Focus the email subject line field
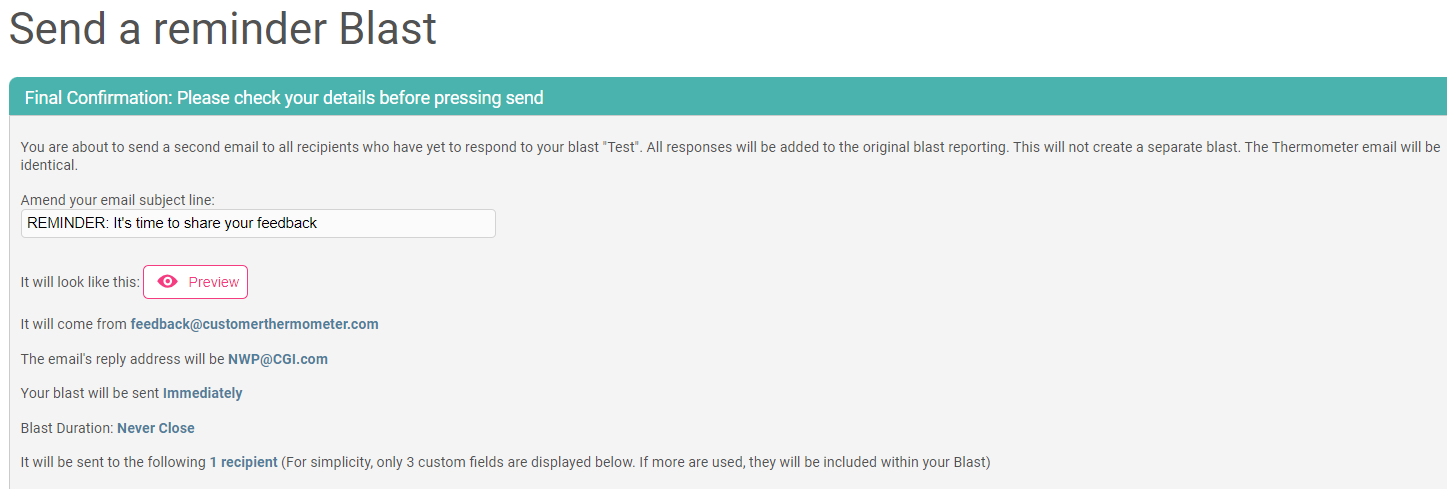Screen dimensions: 1447x489 [x=258, y=223]
